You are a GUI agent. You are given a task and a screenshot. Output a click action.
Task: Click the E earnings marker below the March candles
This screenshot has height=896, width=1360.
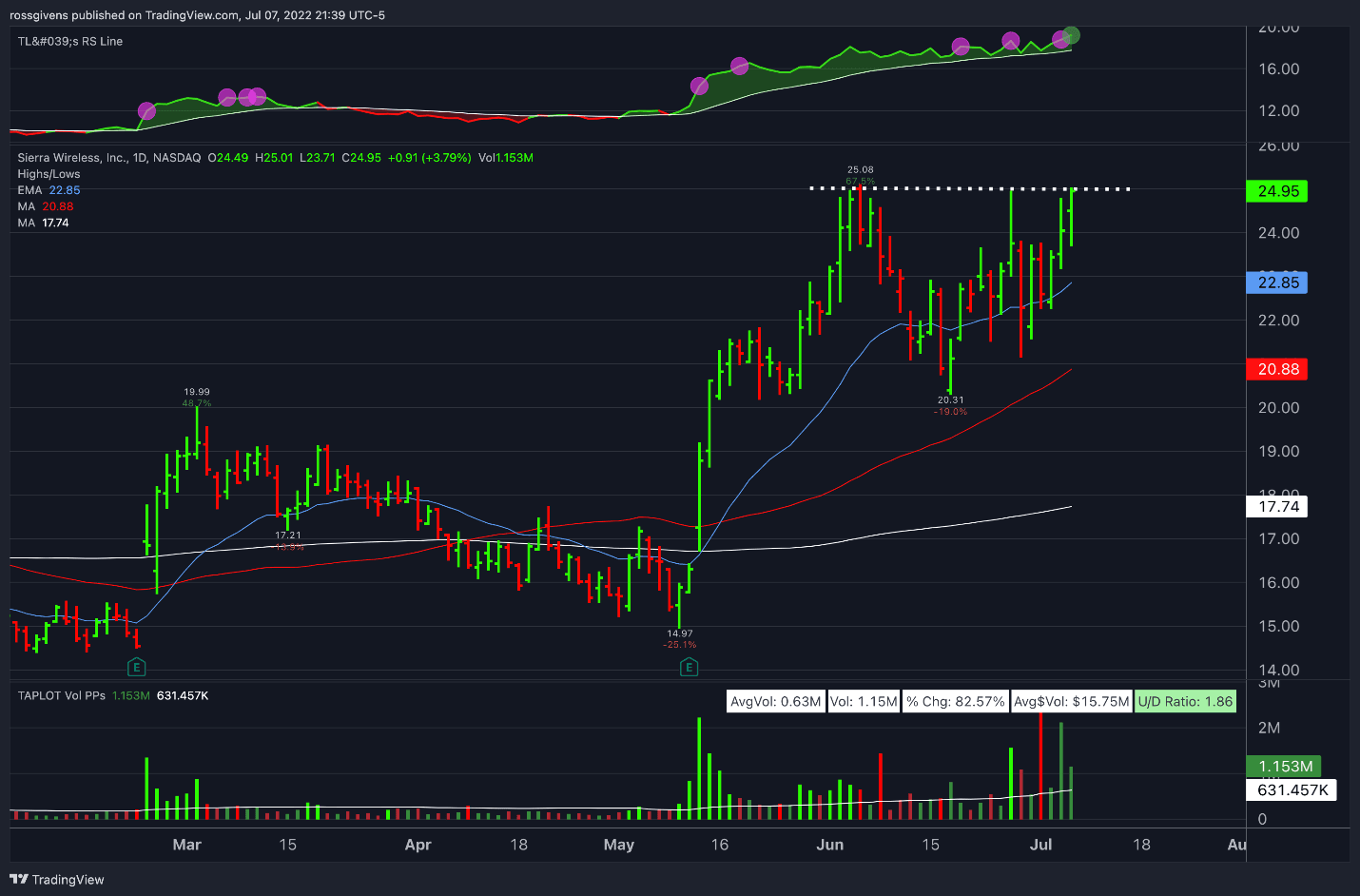click(136, 668)
